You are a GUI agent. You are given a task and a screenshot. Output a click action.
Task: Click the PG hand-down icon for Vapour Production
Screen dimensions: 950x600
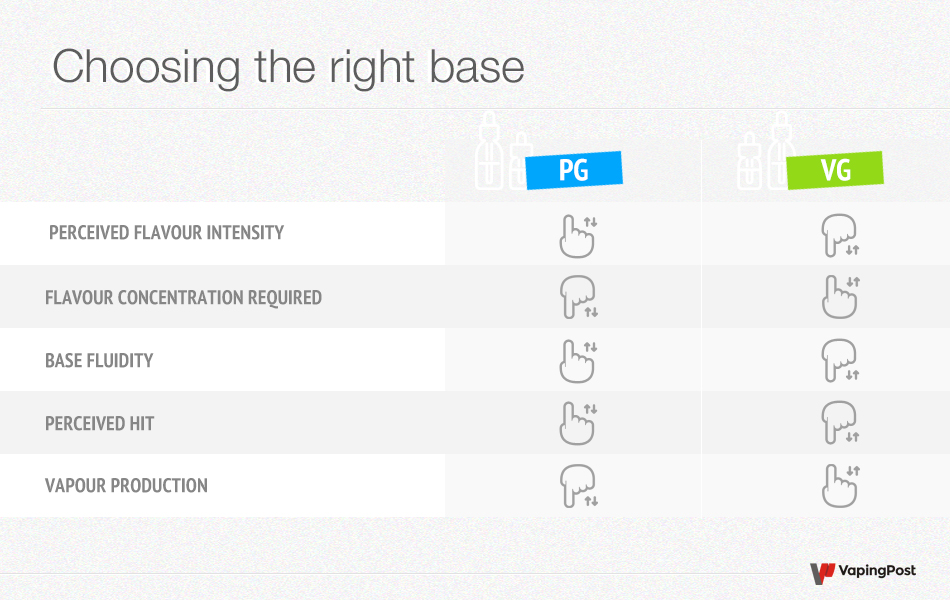(x=576, y=485)
